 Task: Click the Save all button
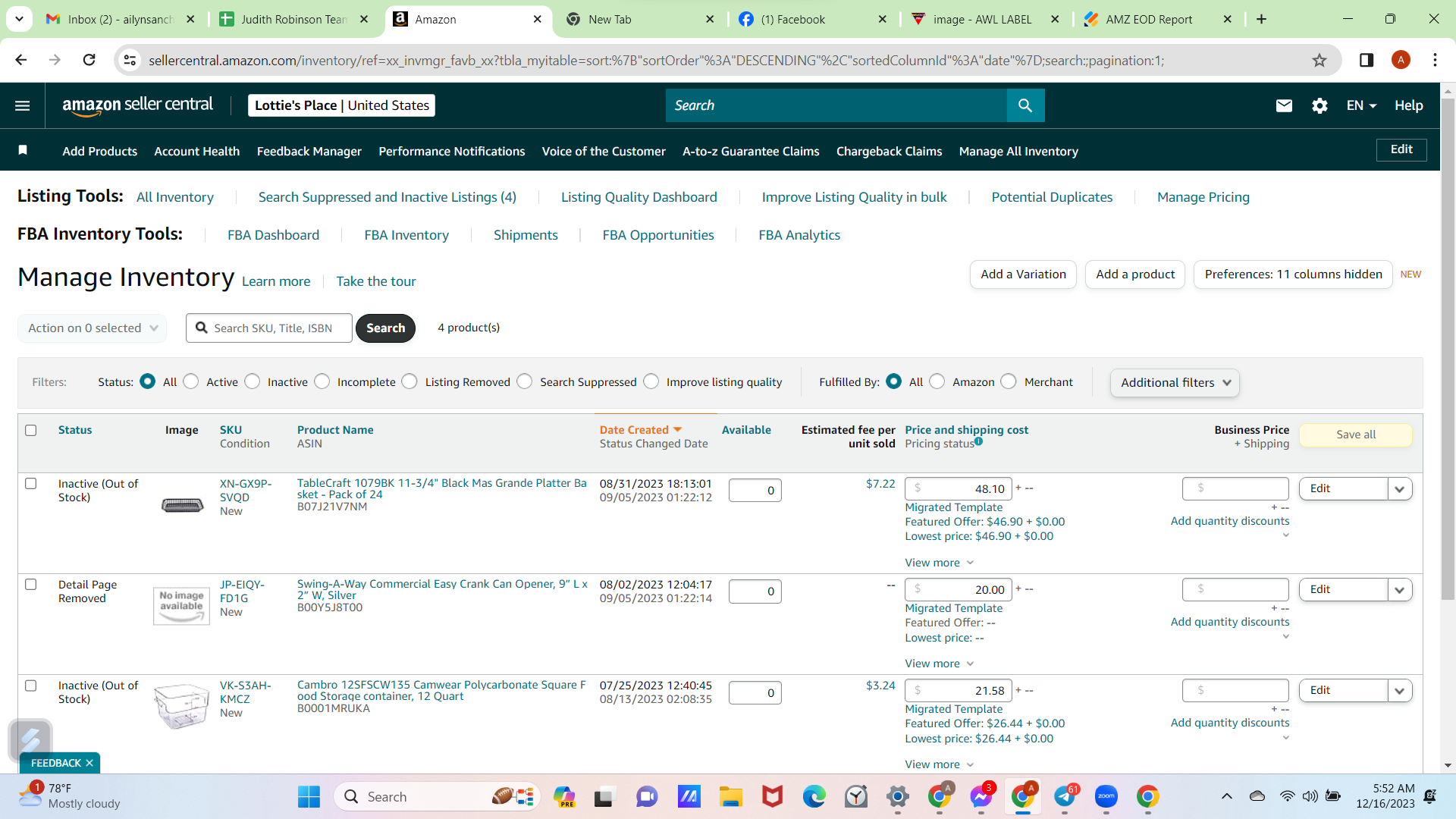coord(1356,435)
